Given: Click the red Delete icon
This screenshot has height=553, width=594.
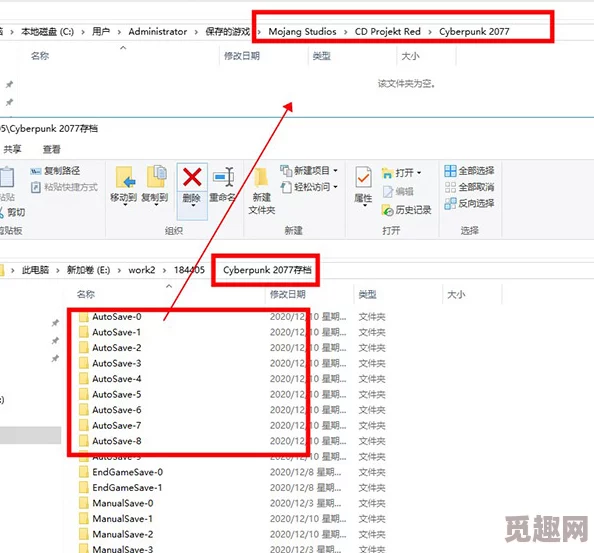Looking at the screenshot, I should [192, 177].
